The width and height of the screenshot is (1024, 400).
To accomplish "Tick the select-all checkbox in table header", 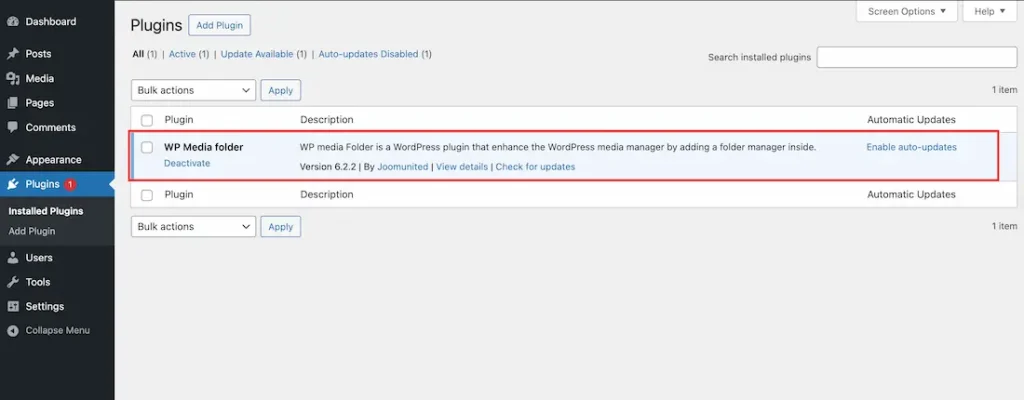I will tap(147, 120).
